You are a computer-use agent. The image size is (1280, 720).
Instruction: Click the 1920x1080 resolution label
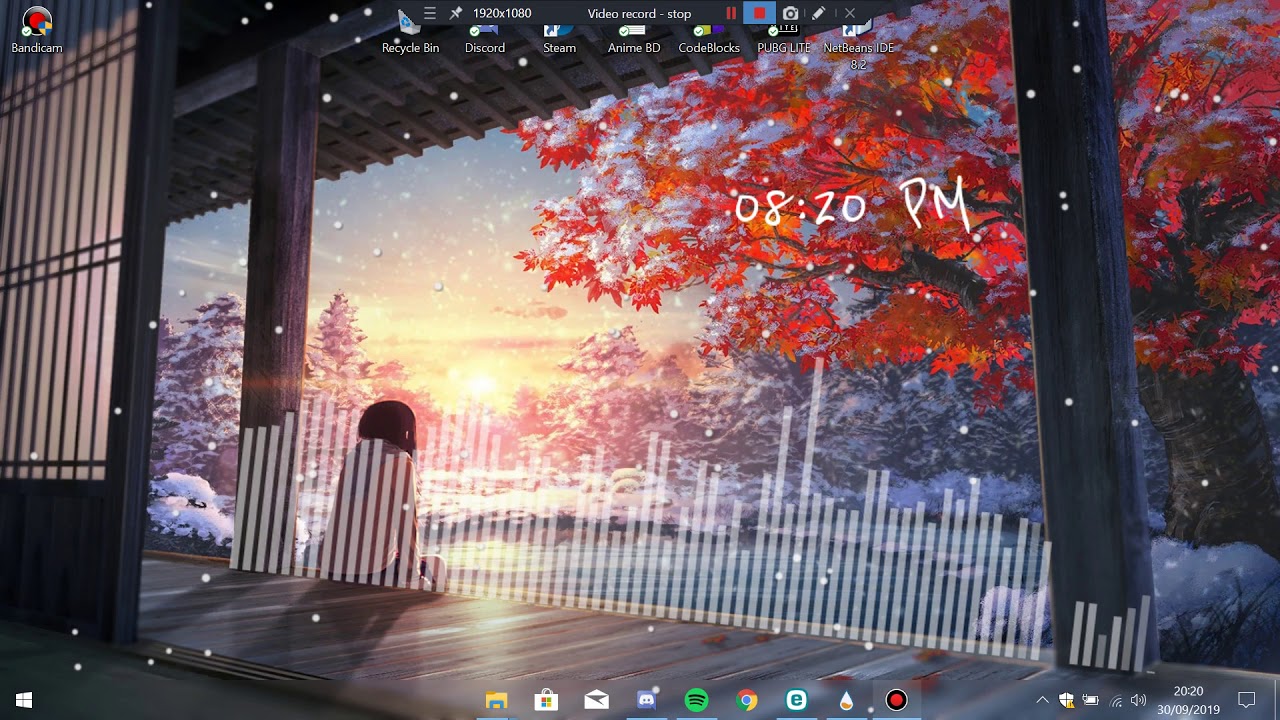(x=502, y=13)
